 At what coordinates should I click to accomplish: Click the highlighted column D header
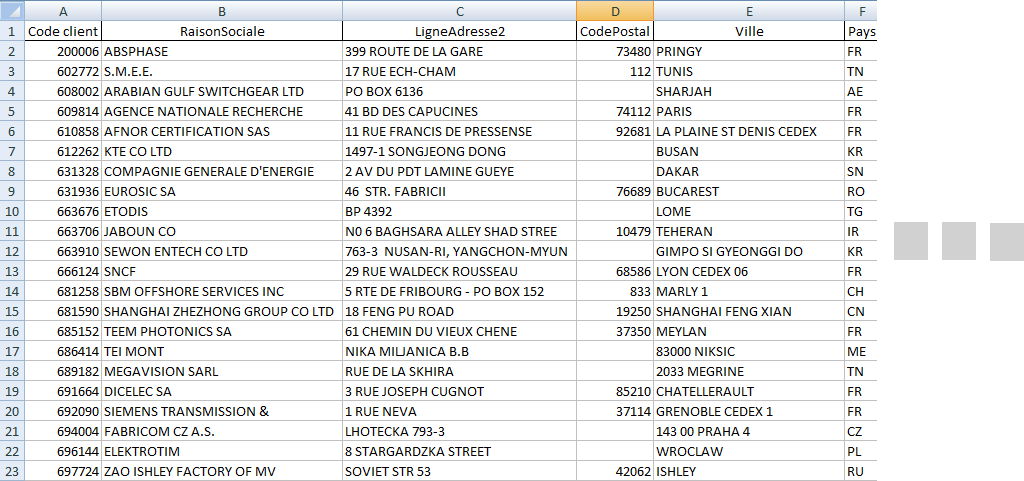click(615, 11)
